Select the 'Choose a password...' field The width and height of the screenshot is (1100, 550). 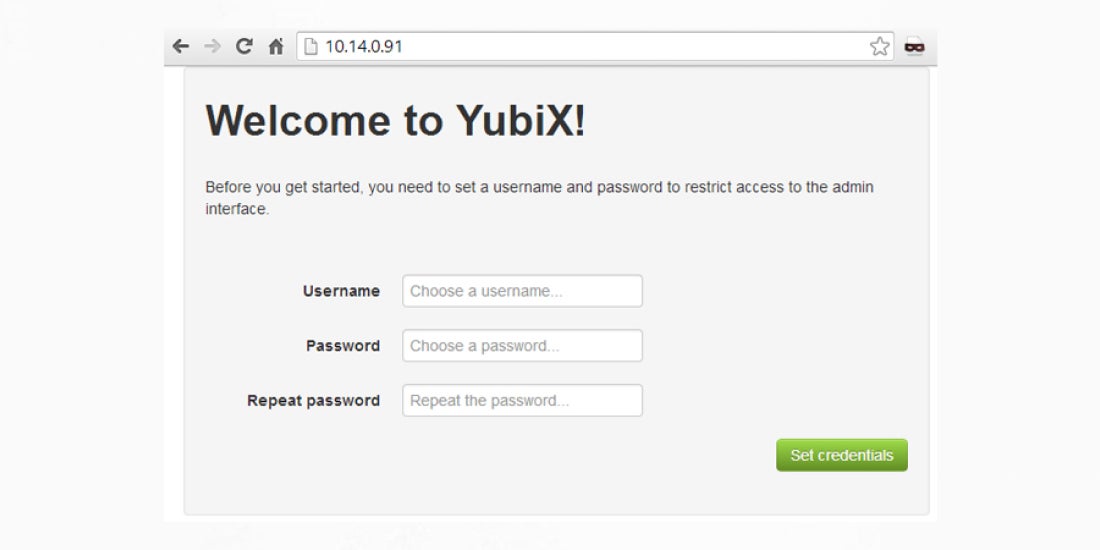tap(522, 346)
